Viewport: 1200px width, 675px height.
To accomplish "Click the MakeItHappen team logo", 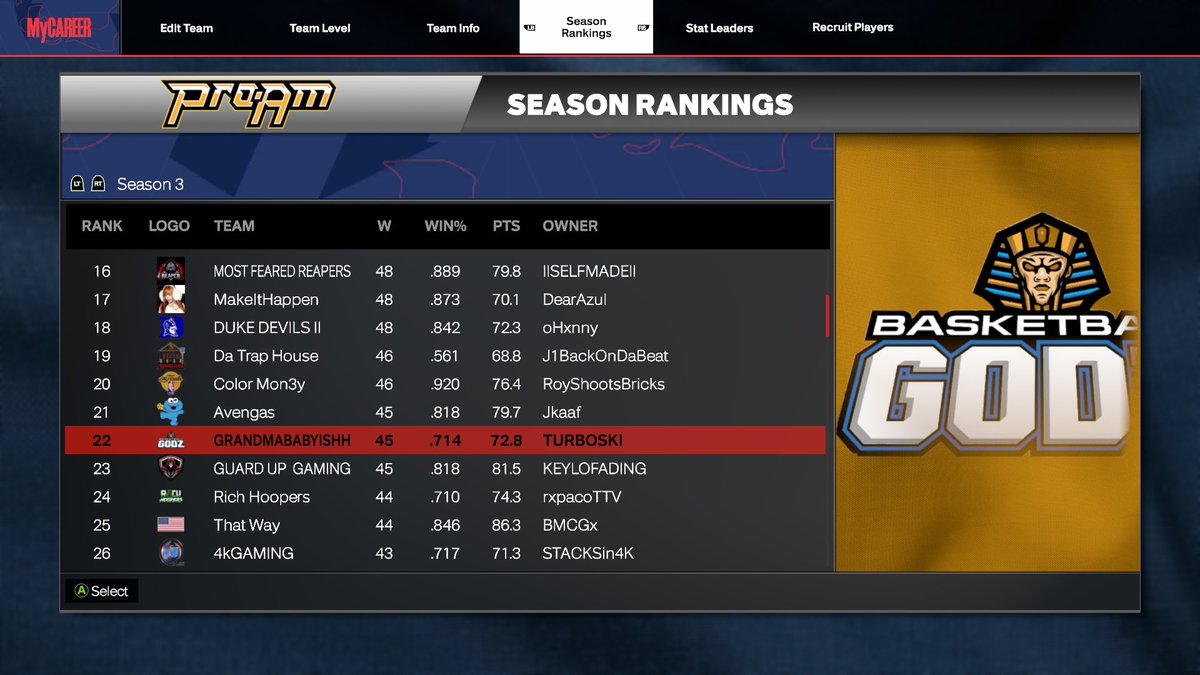I will tap(170, 299).
